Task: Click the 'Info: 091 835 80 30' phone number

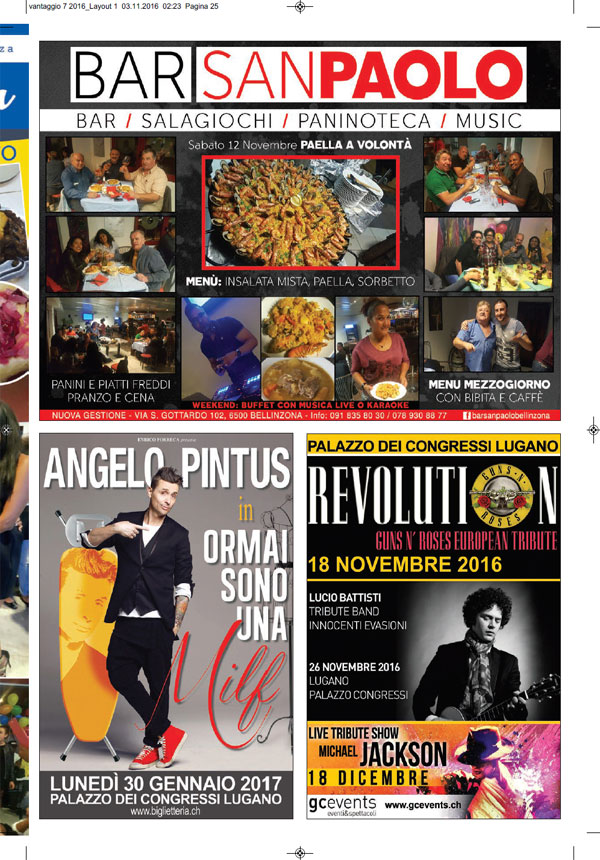Action: point(348,416)
